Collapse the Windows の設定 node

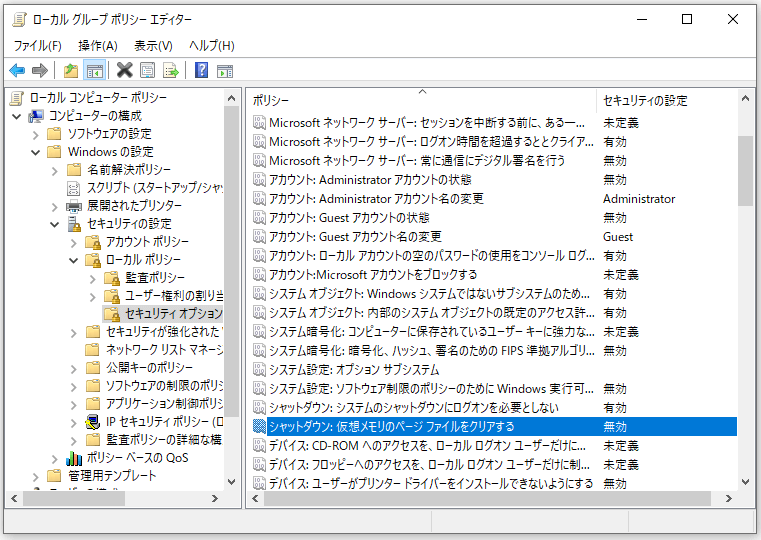pyautogui.click(x=35, y=152)
